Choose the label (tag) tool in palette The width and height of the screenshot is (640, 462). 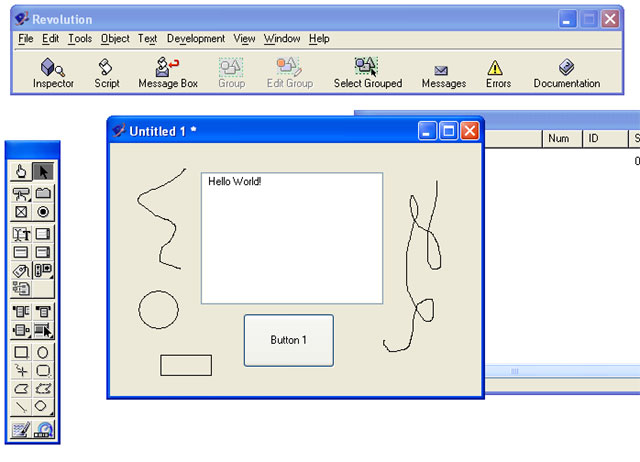point(21,270)
